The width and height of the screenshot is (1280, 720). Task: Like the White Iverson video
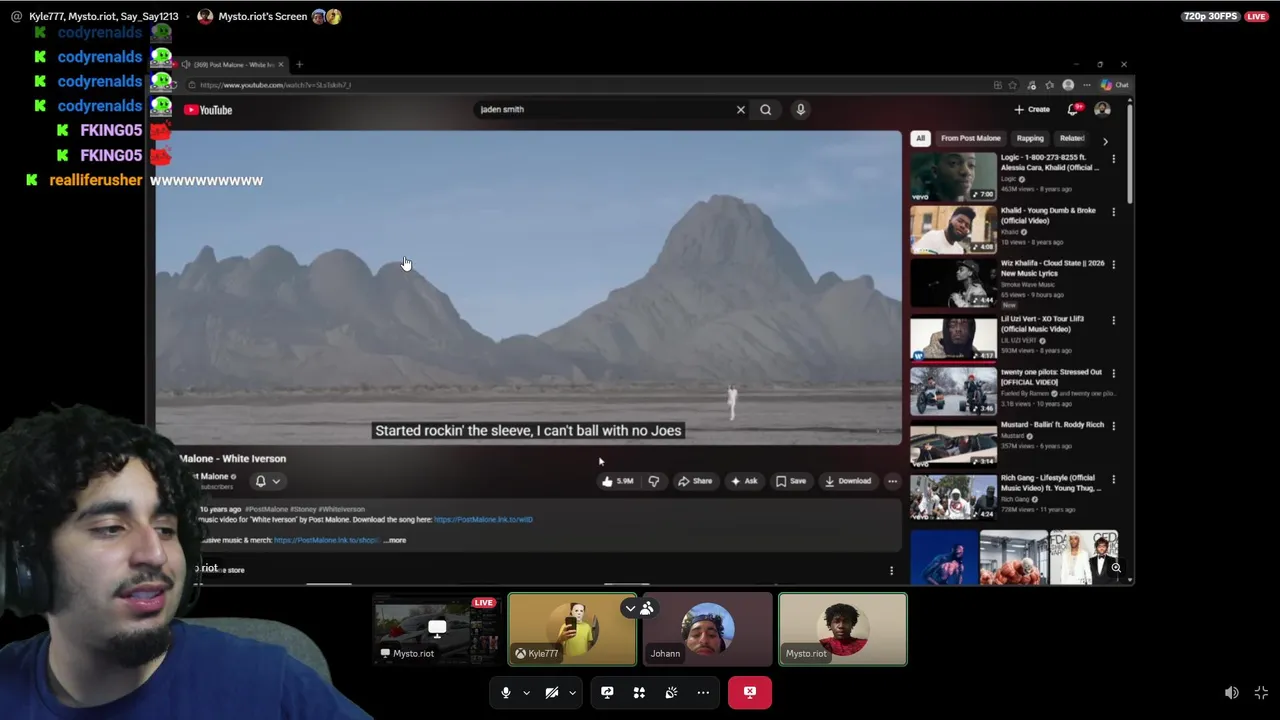(x=617, y=481)
